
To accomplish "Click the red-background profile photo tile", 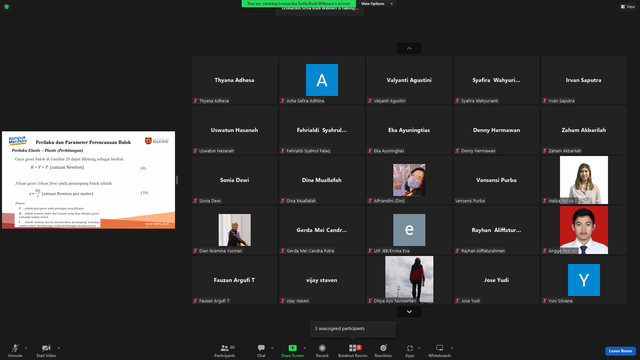I will tap(584, 230).
